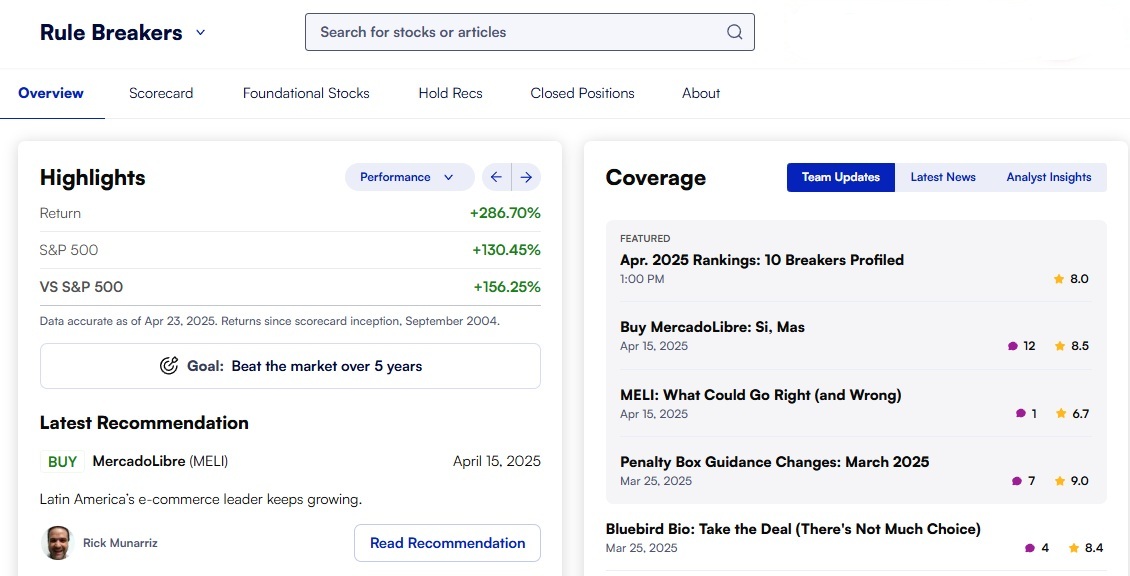Open the Rule Breakers service dropdown chevron
Screen dimensions: 1130x576
click(x=200, y=32)
